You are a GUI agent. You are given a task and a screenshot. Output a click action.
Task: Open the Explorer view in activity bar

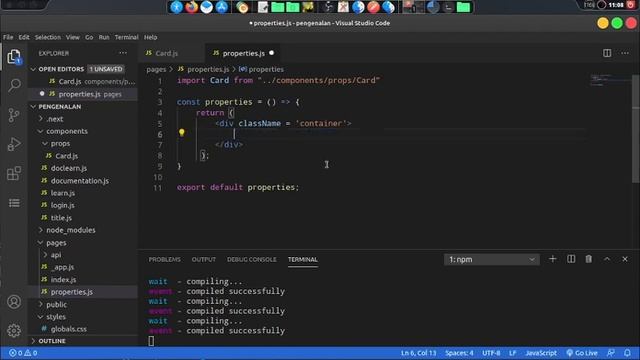click(x=14, y=56)
